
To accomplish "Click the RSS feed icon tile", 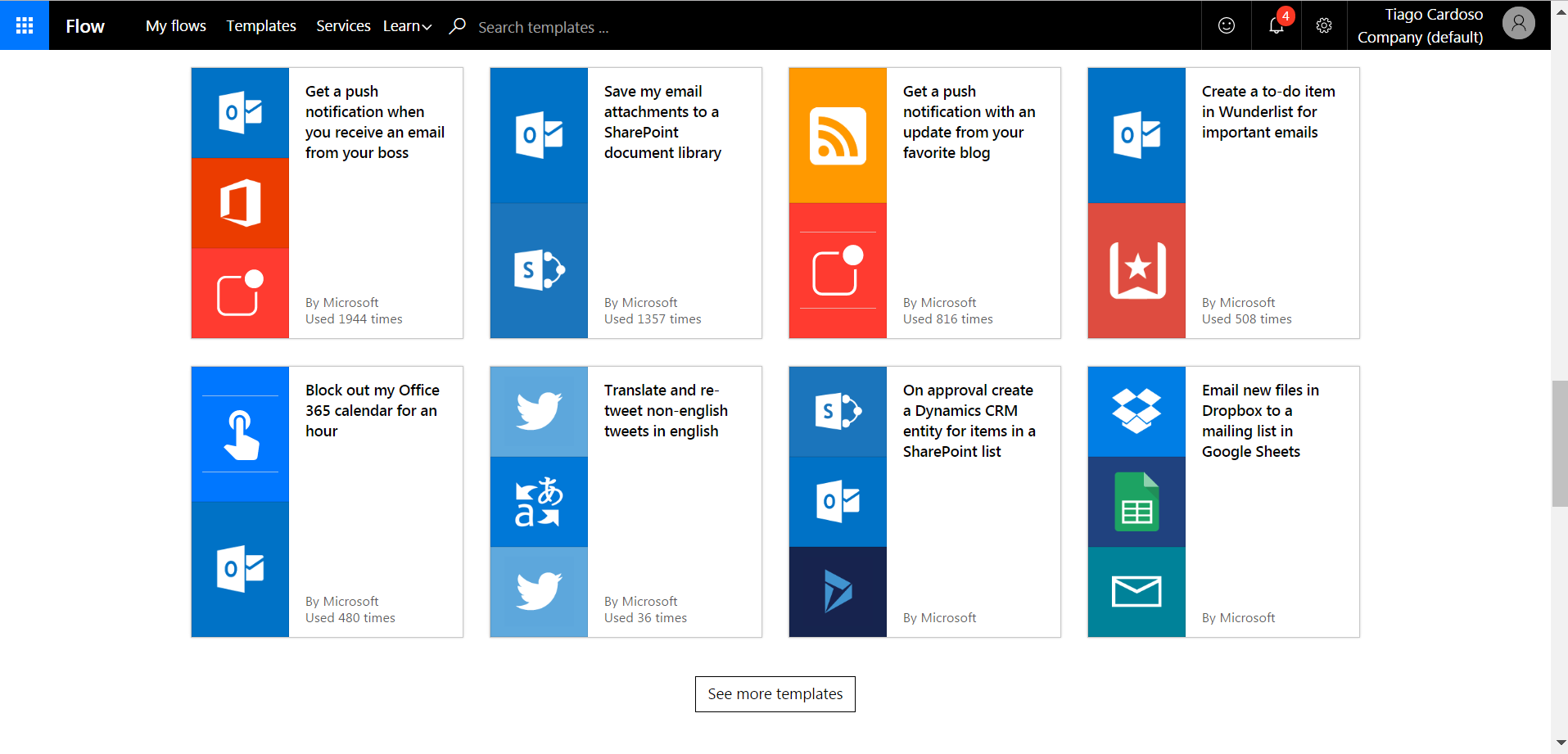I will click(838, 136).
